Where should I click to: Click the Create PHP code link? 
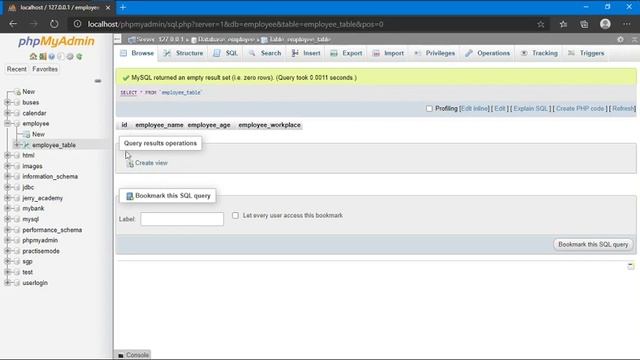coord(580,109)
